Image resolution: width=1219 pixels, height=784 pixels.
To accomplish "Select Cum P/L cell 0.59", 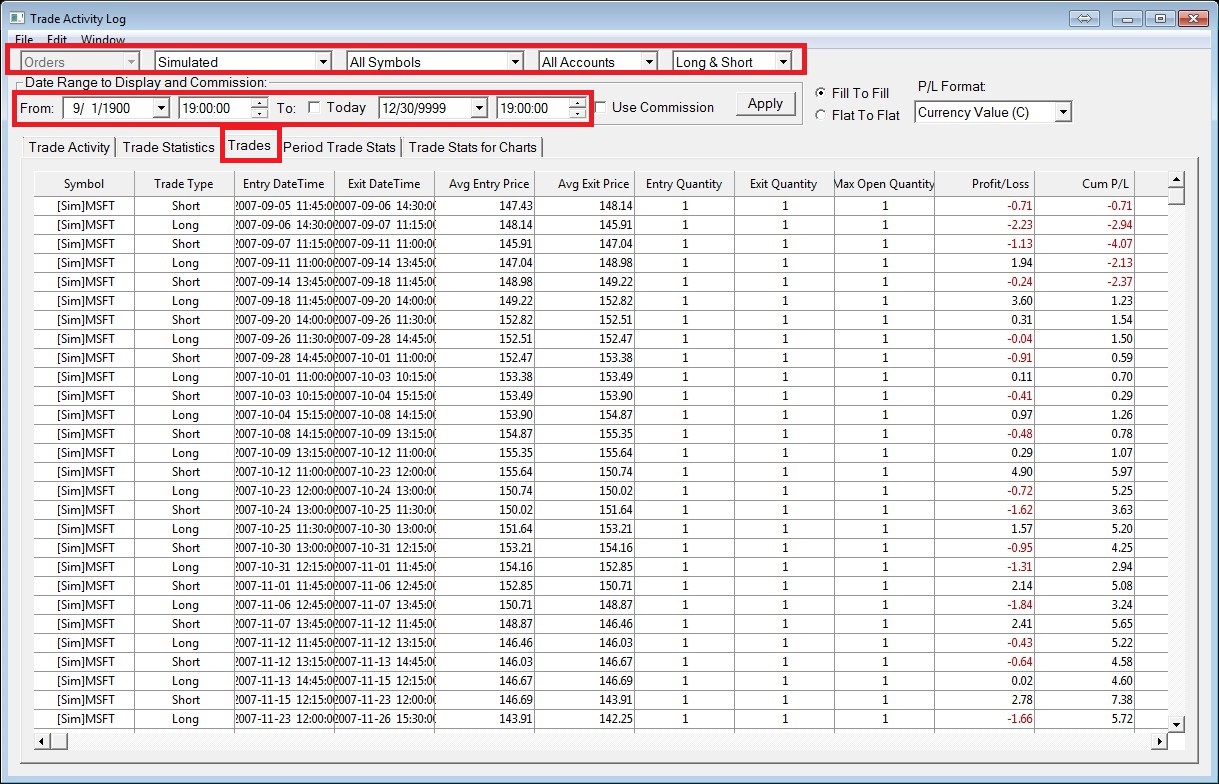I will (x=1084, y=358).
